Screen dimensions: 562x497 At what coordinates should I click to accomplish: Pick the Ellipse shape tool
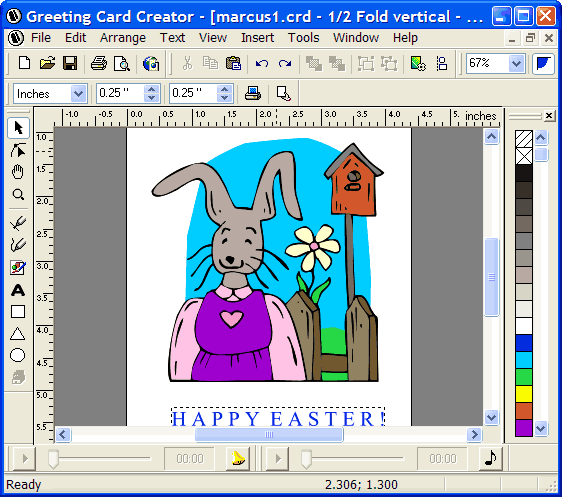point(18,355)
